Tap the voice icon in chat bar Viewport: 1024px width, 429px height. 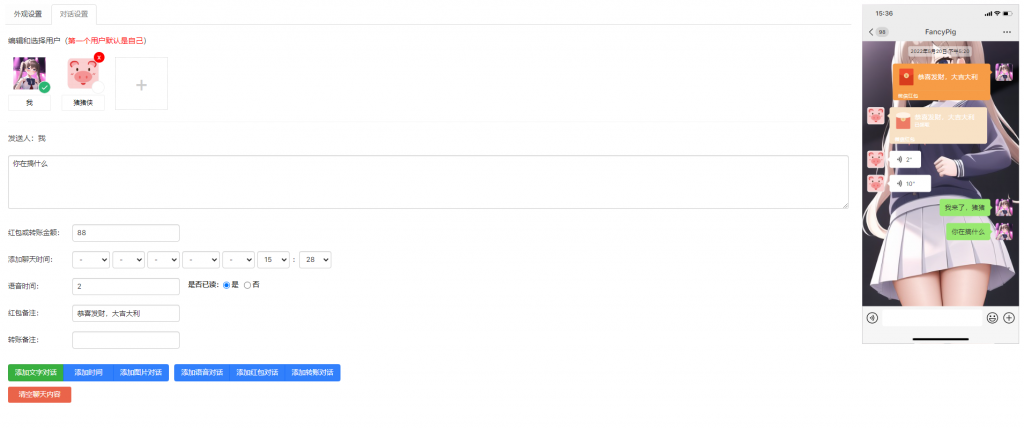[872, 318]
